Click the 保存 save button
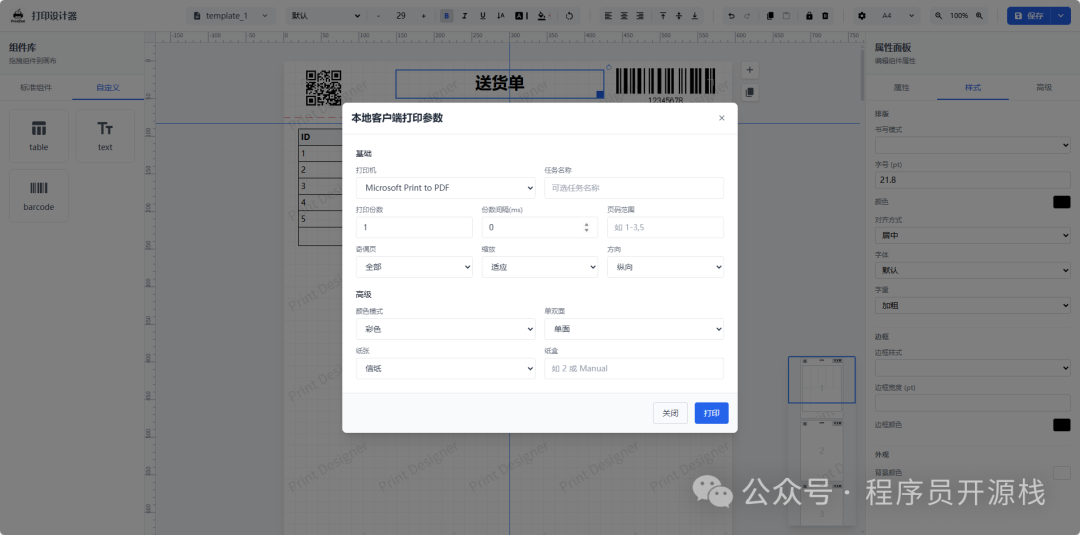 [1029, 15]
